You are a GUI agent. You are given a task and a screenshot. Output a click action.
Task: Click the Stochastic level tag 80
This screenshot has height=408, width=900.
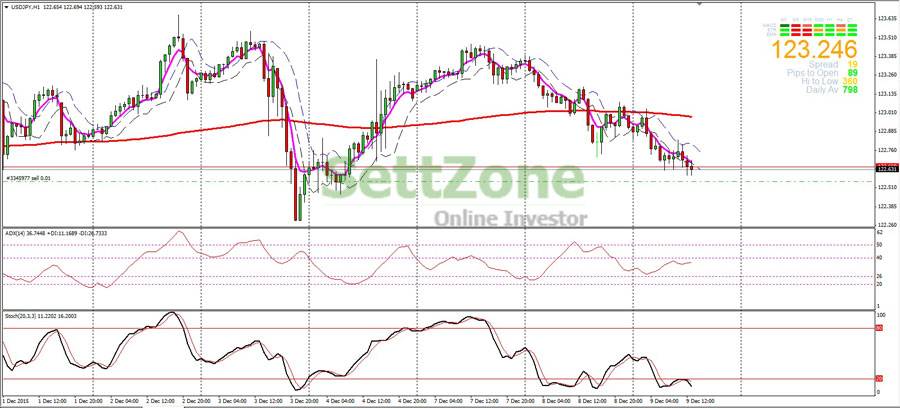point(879,328)
